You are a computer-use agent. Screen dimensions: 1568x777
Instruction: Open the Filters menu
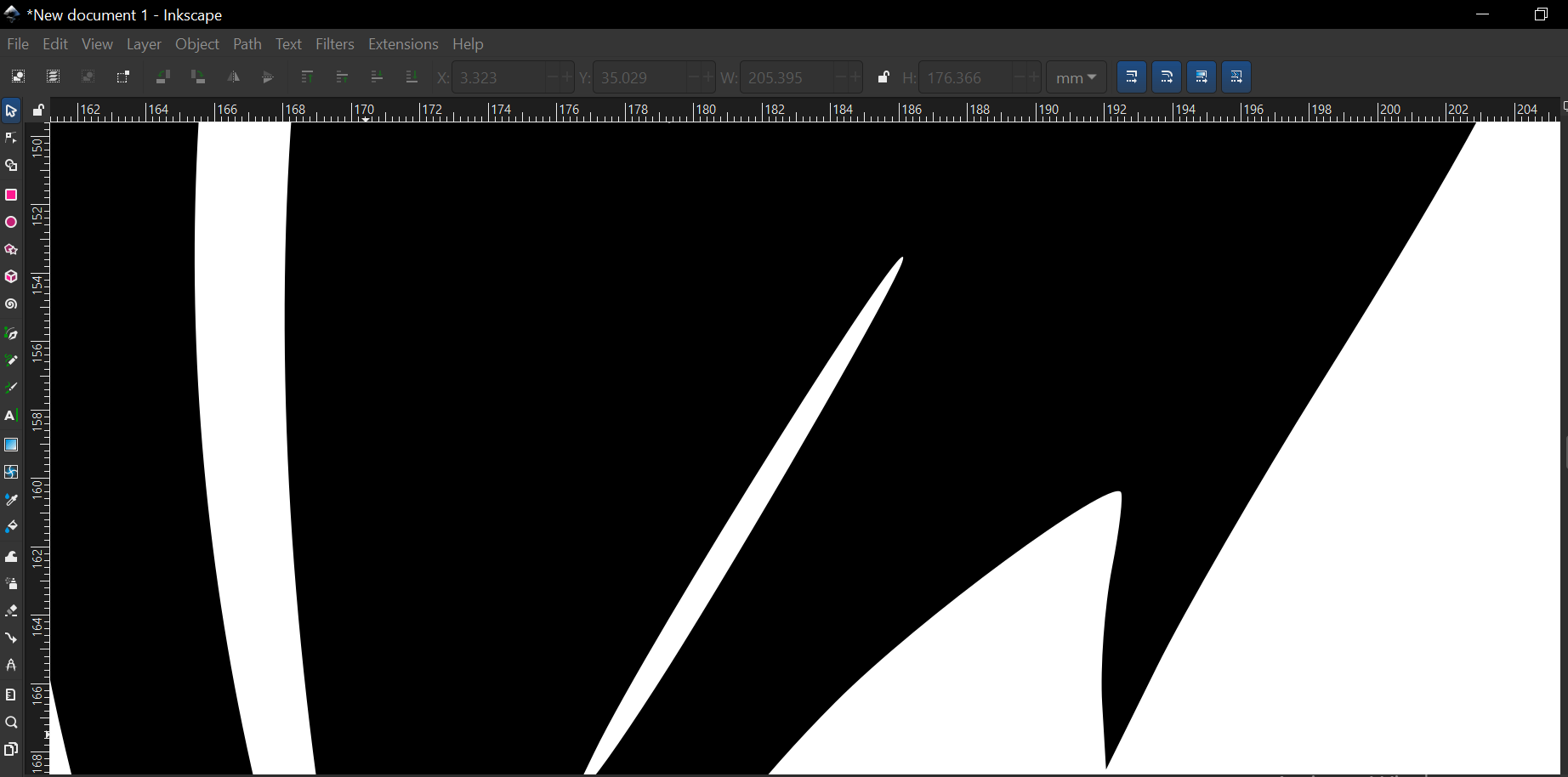pyautogui.click(x=335, y=44)
